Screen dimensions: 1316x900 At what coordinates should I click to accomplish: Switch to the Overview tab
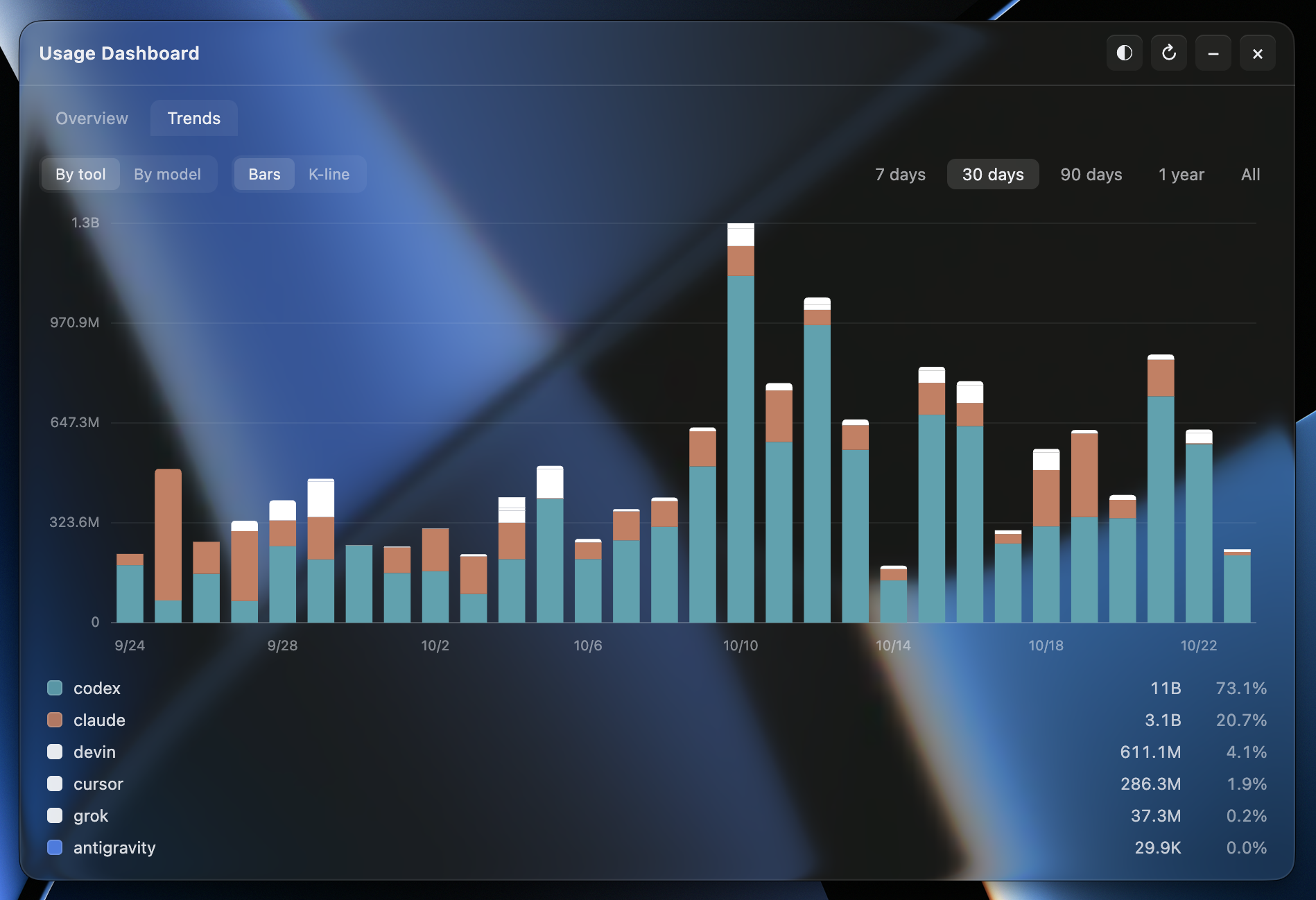click(x=92, y=119)
